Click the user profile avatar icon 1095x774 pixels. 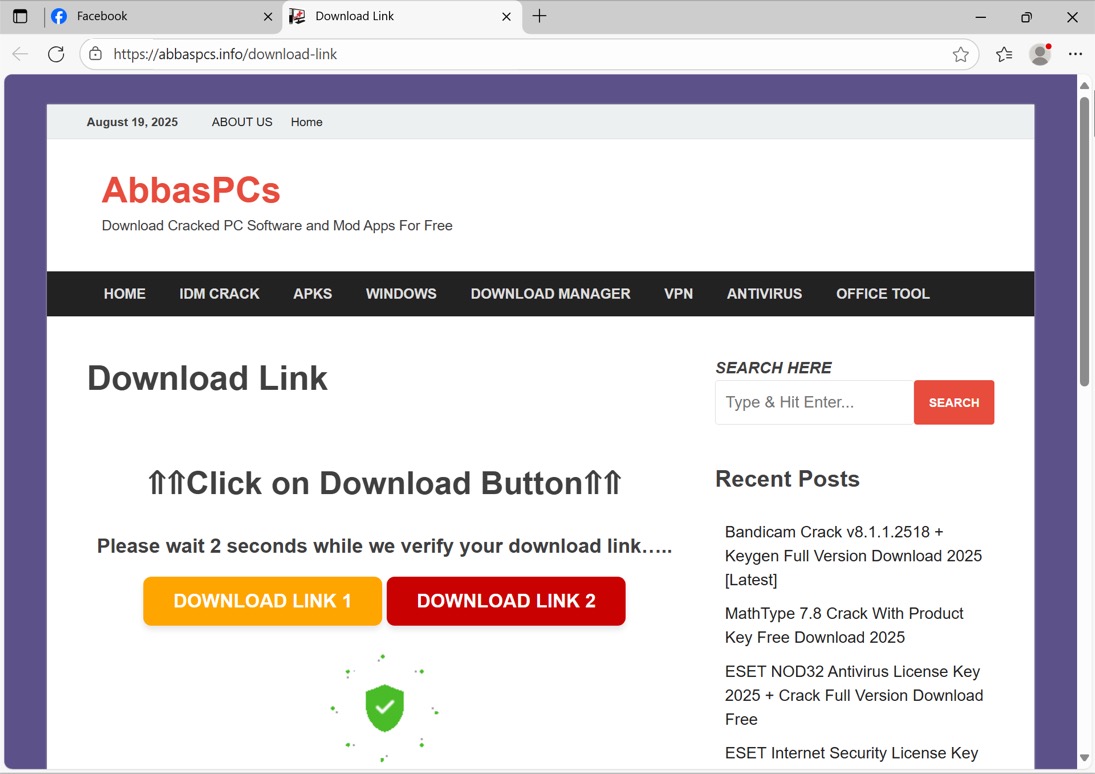[x=1040, y=54]
